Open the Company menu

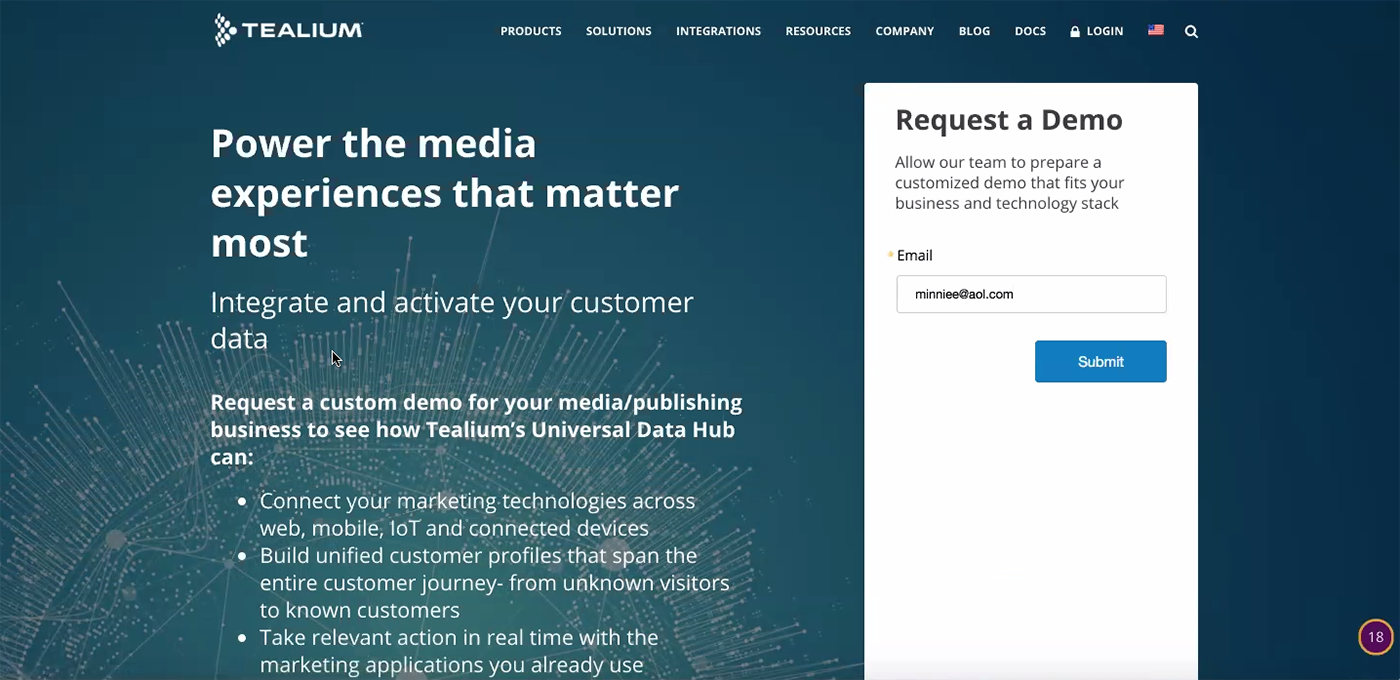pos(904,31)
